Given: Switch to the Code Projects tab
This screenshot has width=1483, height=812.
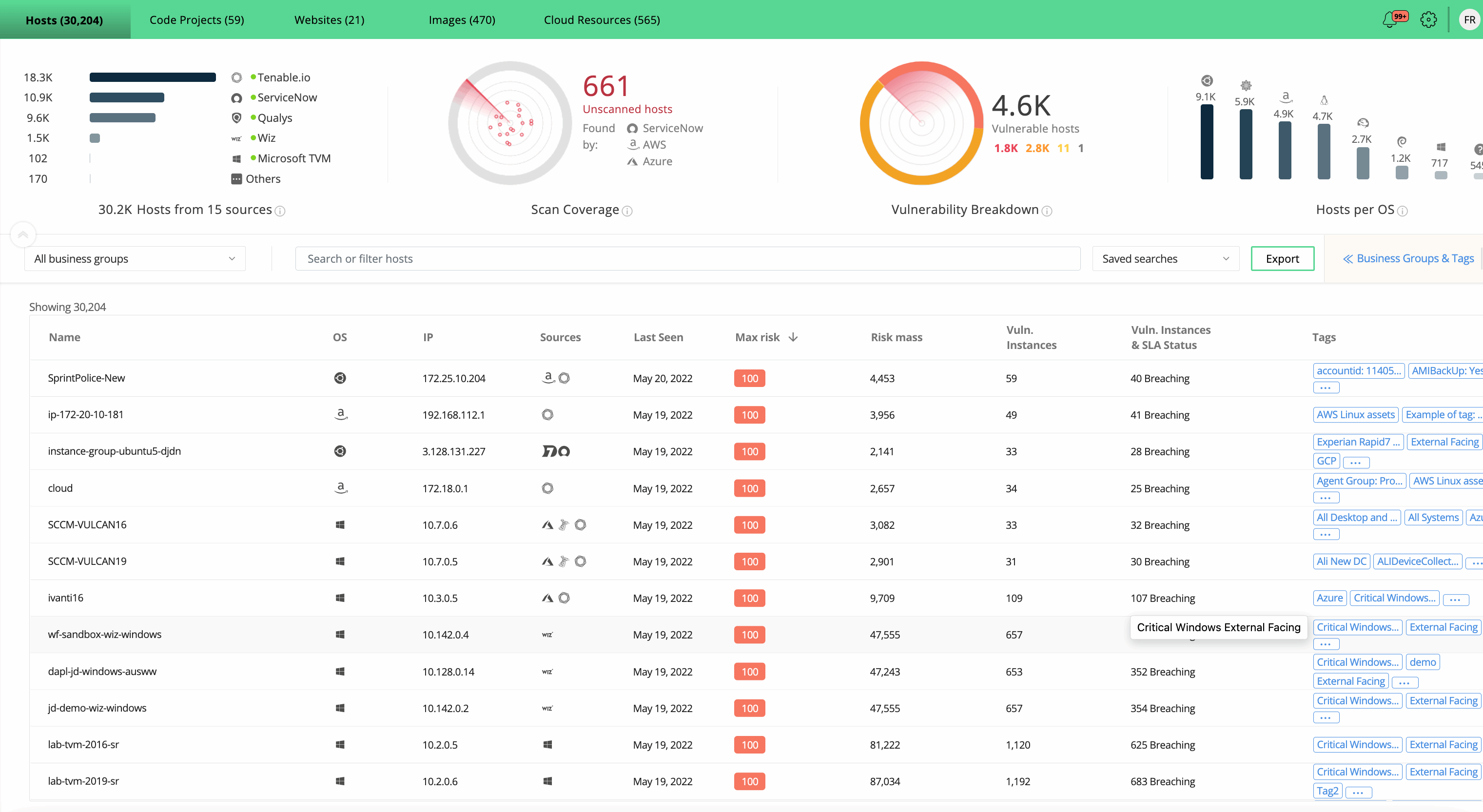Looking at the screenshot, I should click(x=197, y=20).
